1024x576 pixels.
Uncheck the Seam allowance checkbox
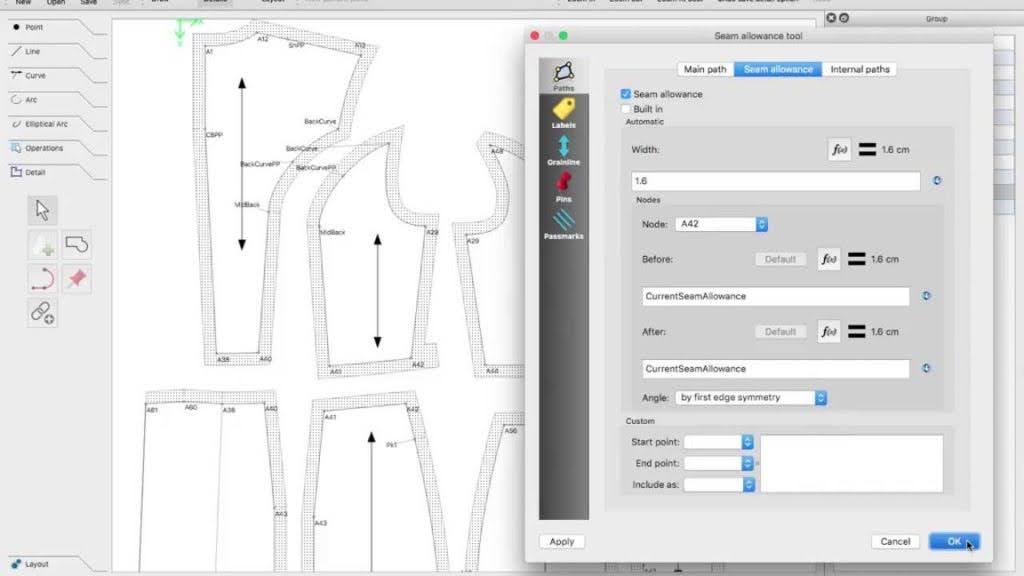pos(626,94)
